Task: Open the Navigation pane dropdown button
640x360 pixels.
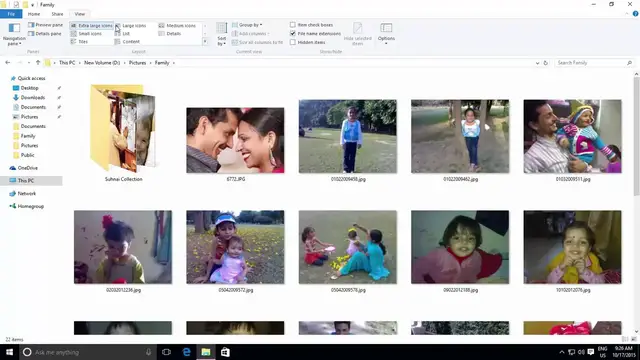Action: 14,34
